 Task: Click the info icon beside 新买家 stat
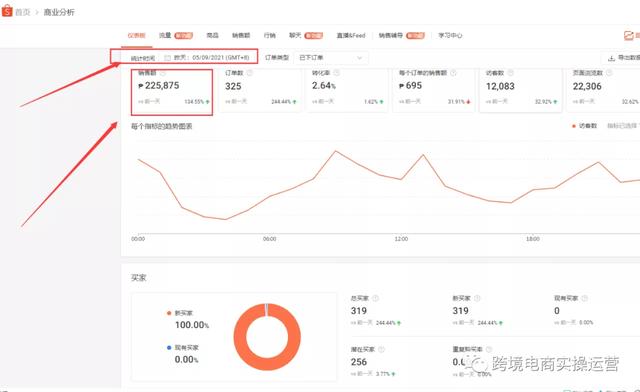[477, 298]
